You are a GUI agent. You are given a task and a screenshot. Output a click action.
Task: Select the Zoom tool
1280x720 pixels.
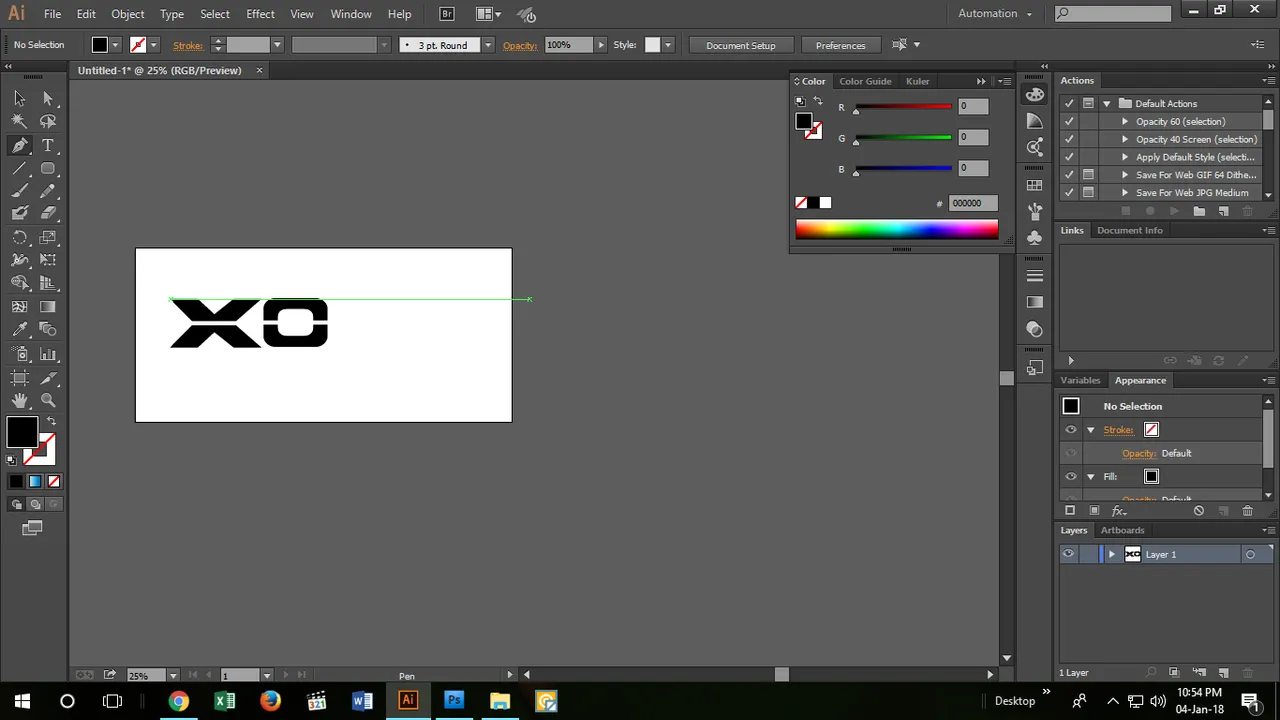pyautogui.click(x=48, y=400)
